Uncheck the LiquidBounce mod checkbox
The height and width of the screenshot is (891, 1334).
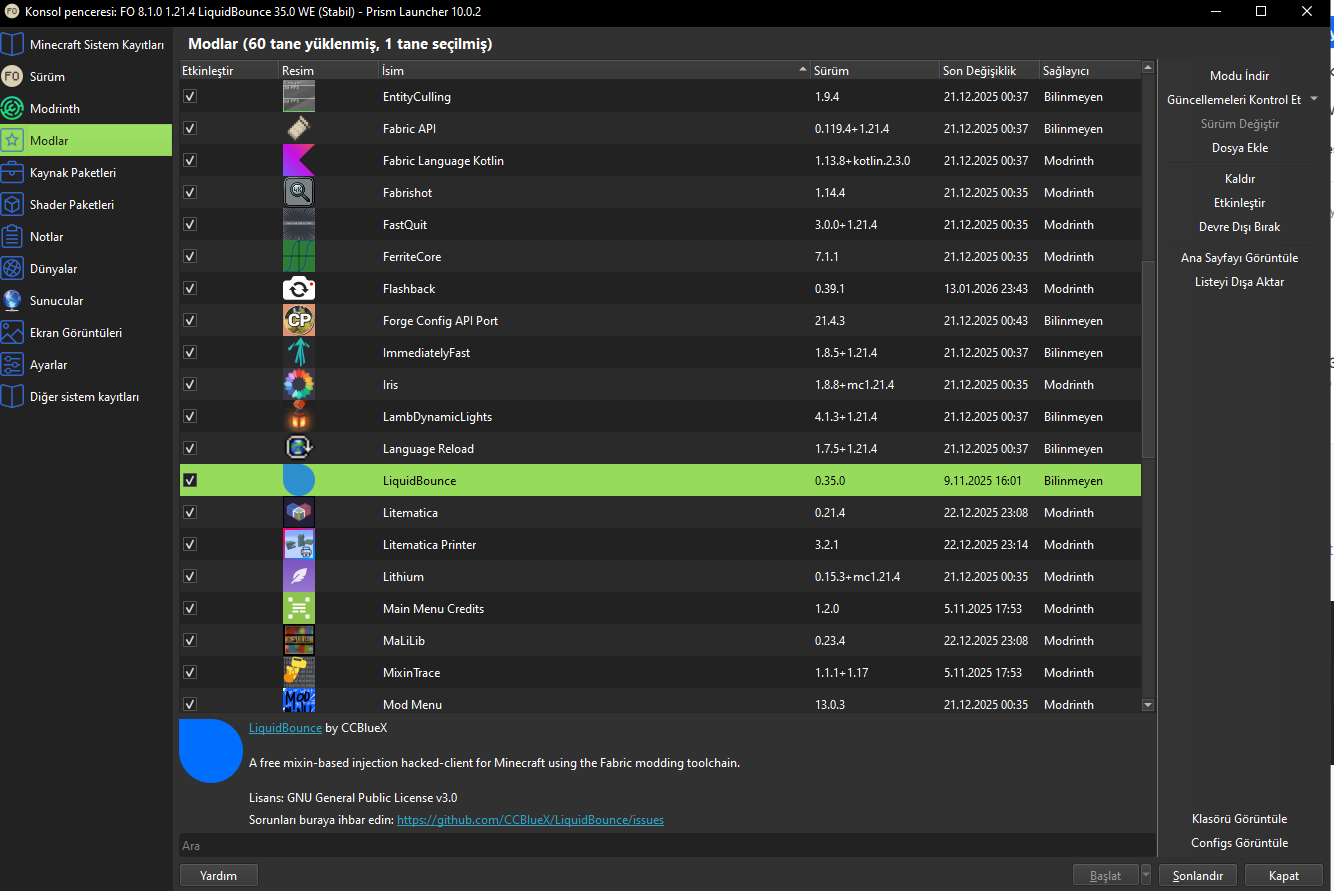pos(190,480)
